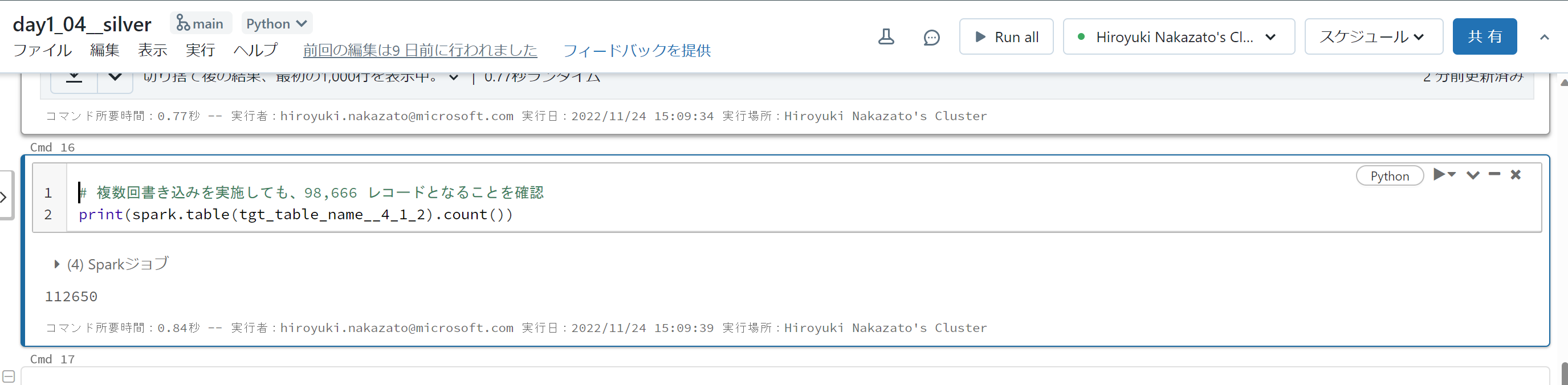Screen dimensions: 1568x385
Task: Minimize cell Cmd 16 with minus icon
Action: coord(1494,174)
